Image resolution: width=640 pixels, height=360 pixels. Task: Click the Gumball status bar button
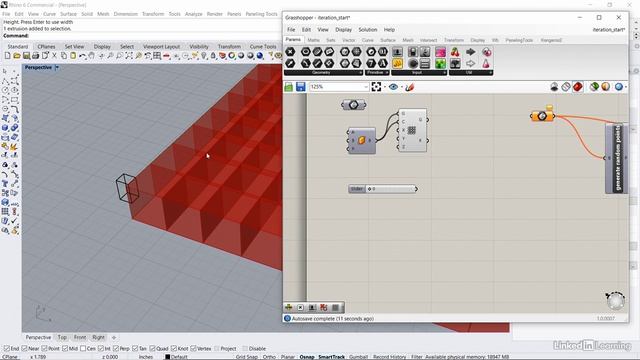pos(358,357)
